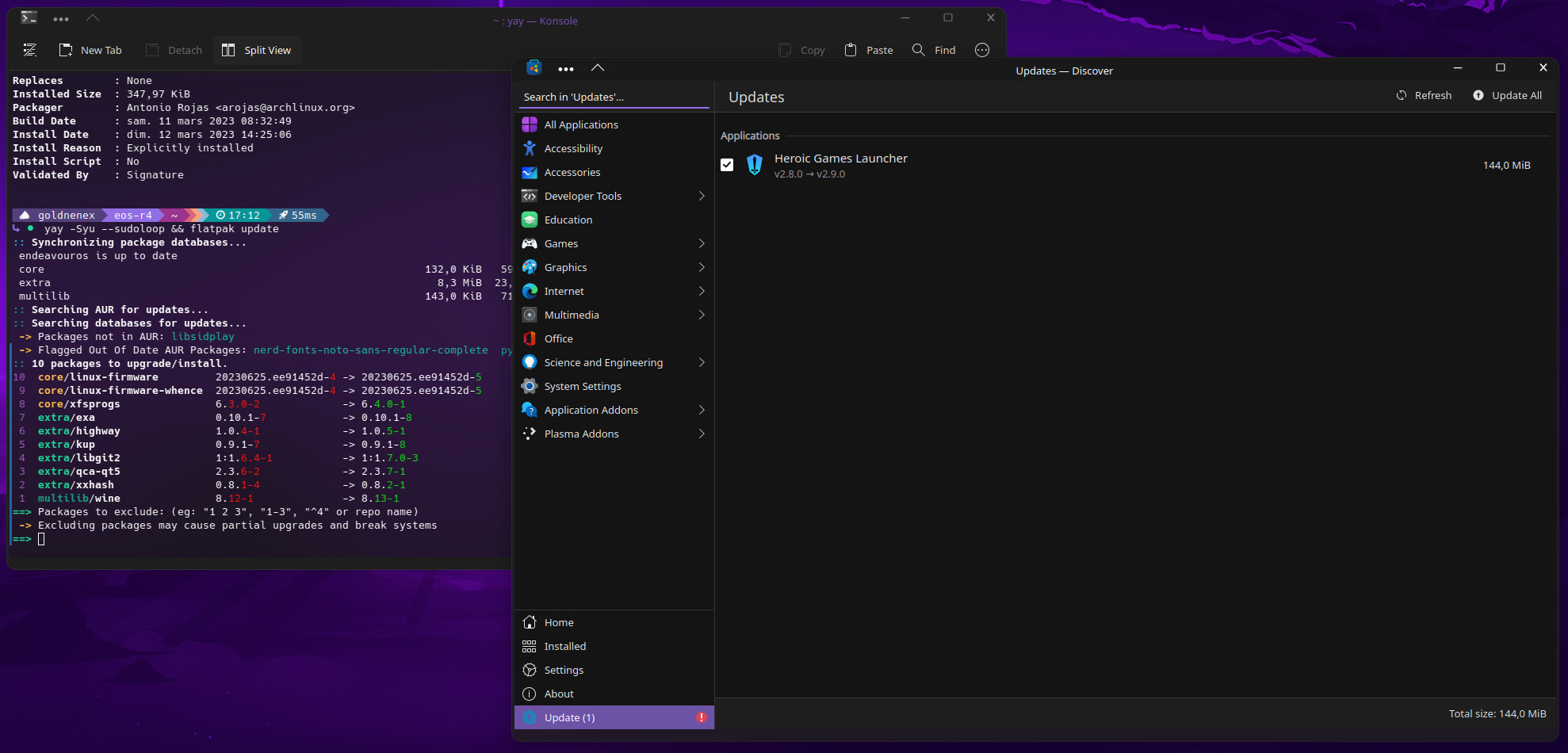Open the About info icon

click(530, 694)
